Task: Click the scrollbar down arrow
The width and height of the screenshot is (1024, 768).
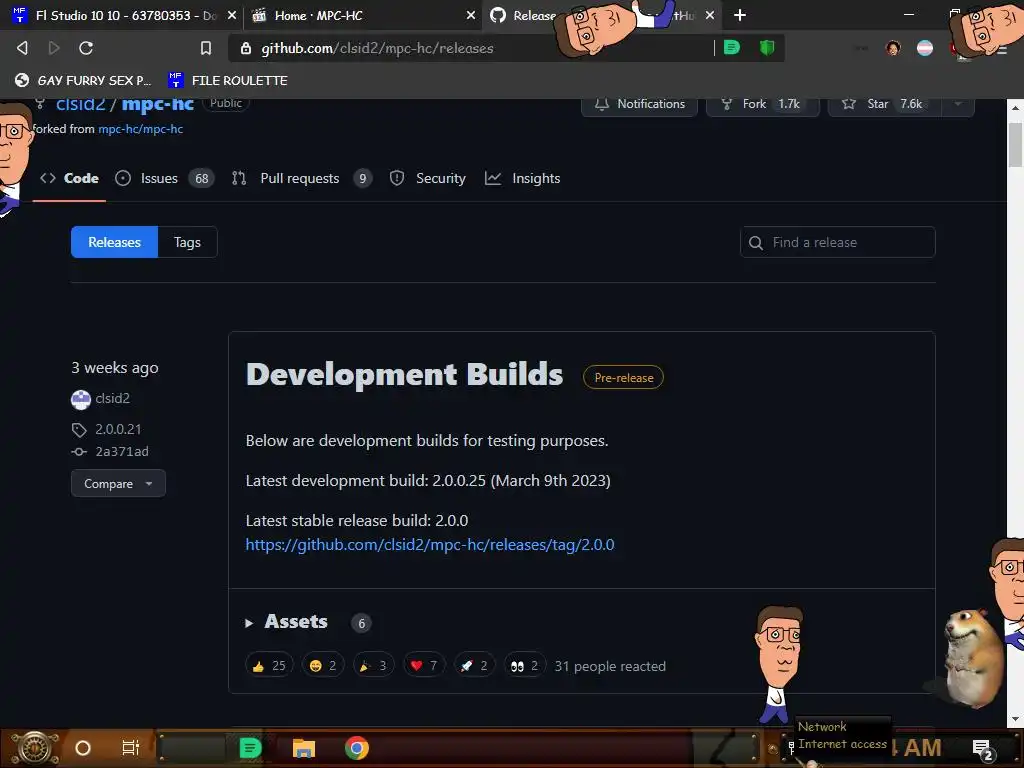Action: (x=1016, y=719)
